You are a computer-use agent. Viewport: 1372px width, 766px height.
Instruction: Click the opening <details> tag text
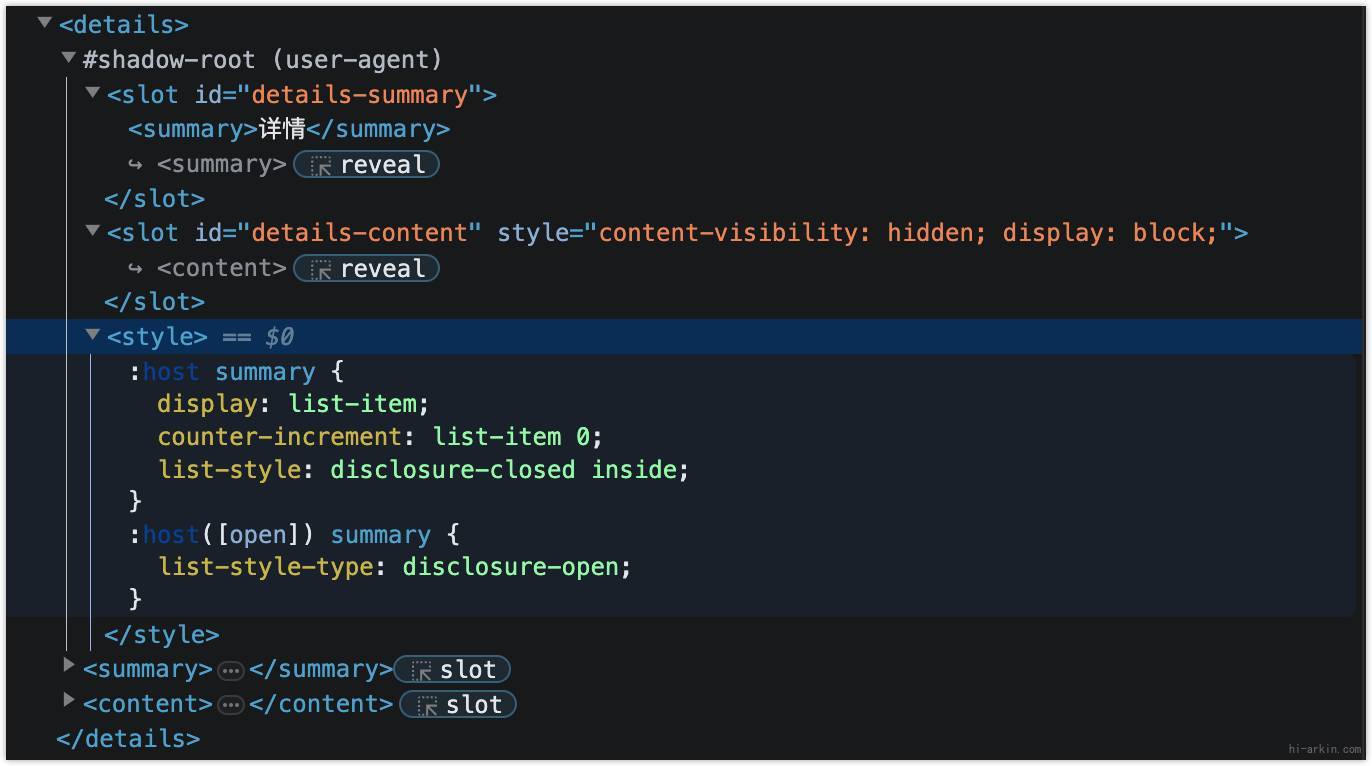point(124,24)
